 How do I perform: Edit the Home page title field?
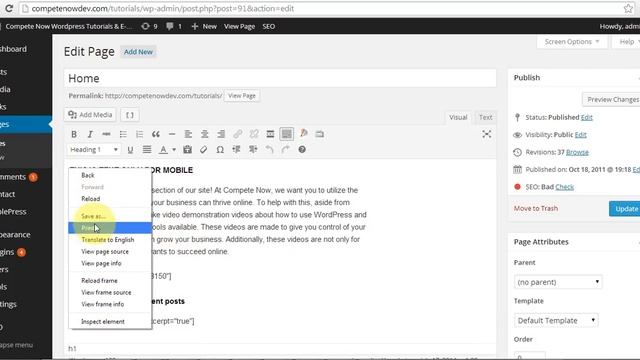(x=280, y=78)
